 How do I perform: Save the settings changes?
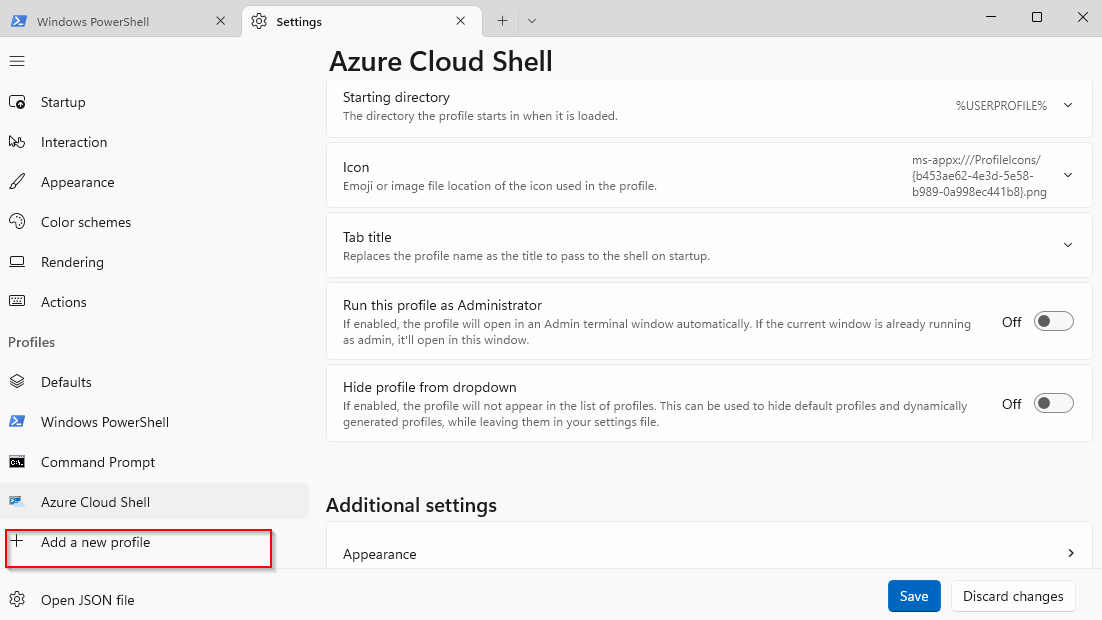[x=914, y=596]
